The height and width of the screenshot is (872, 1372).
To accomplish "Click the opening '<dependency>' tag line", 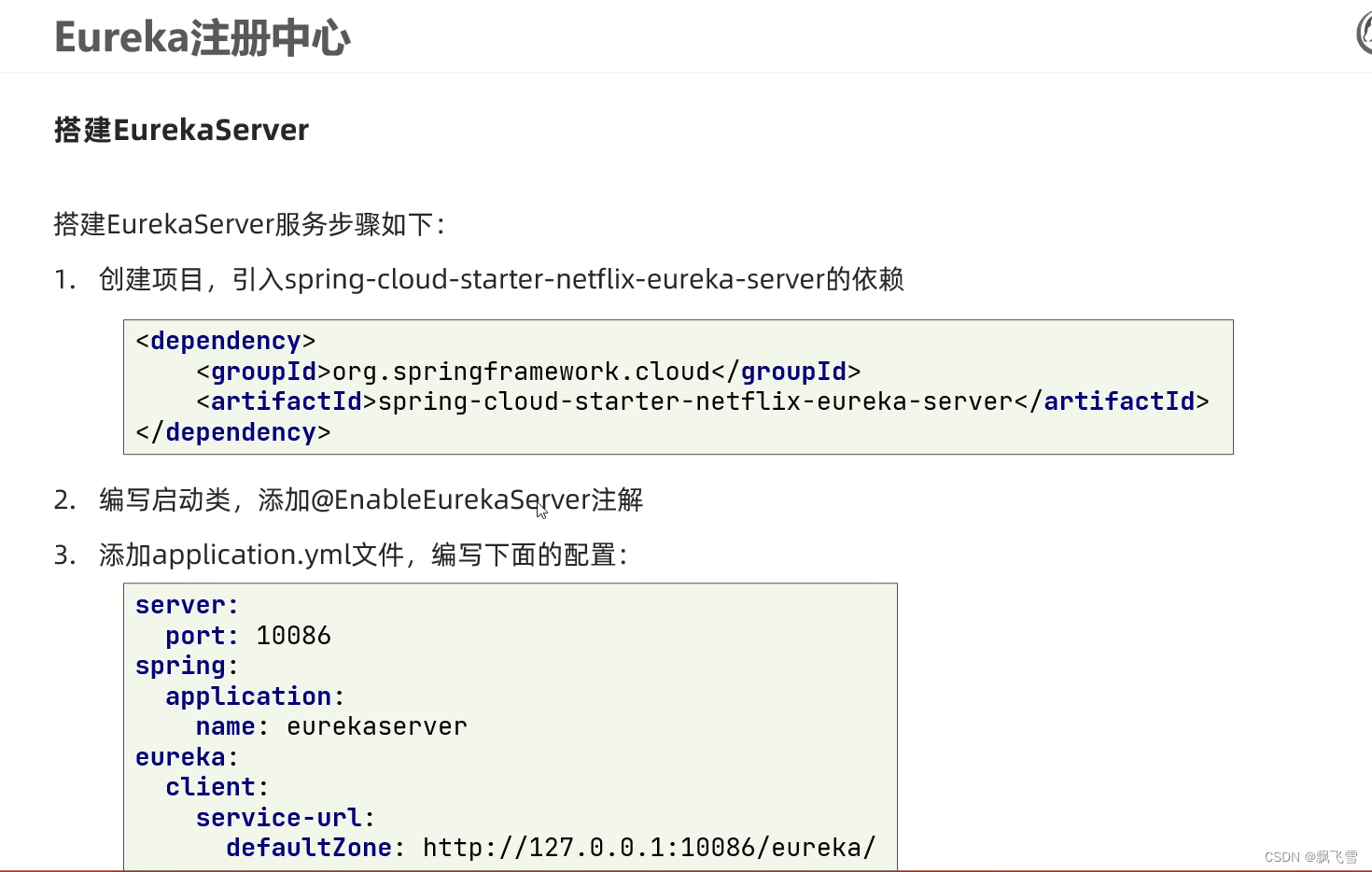I will [225, 341].
